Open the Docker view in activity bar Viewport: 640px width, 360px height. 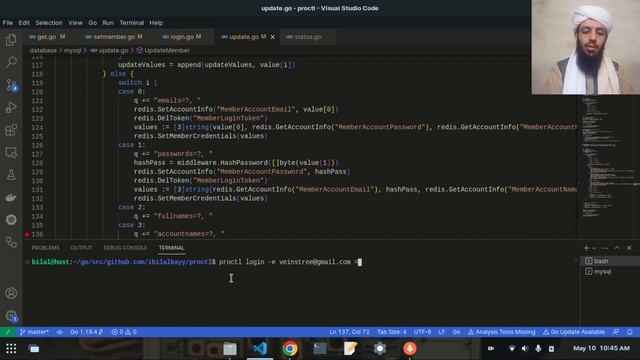tap(11, 197)
